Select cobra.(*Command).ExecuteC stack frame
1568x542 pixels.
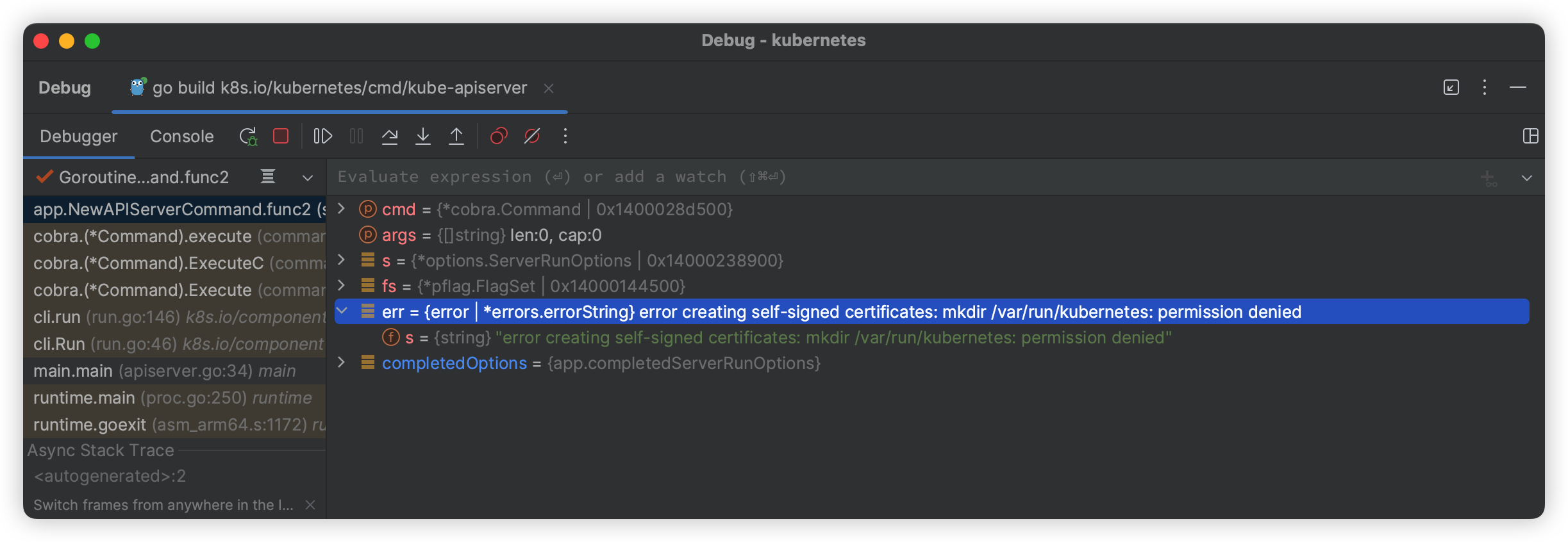click(175, 263)
